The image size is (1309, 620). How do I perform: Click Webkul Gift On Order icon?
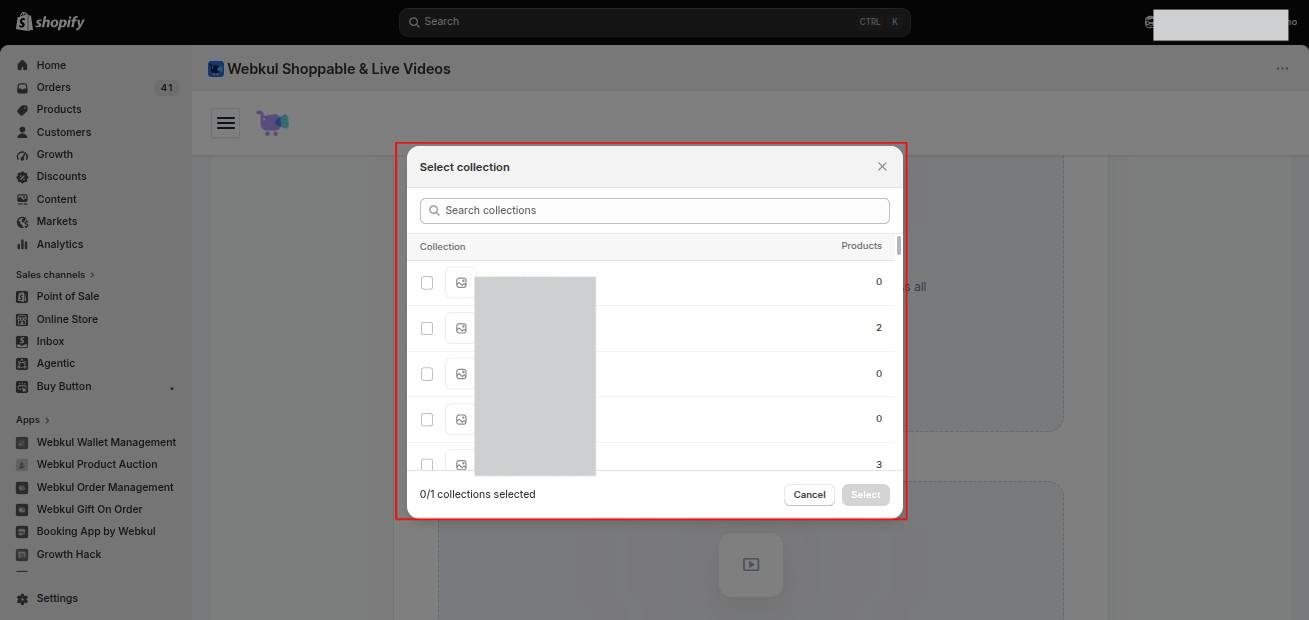click(x=23, y=509)
